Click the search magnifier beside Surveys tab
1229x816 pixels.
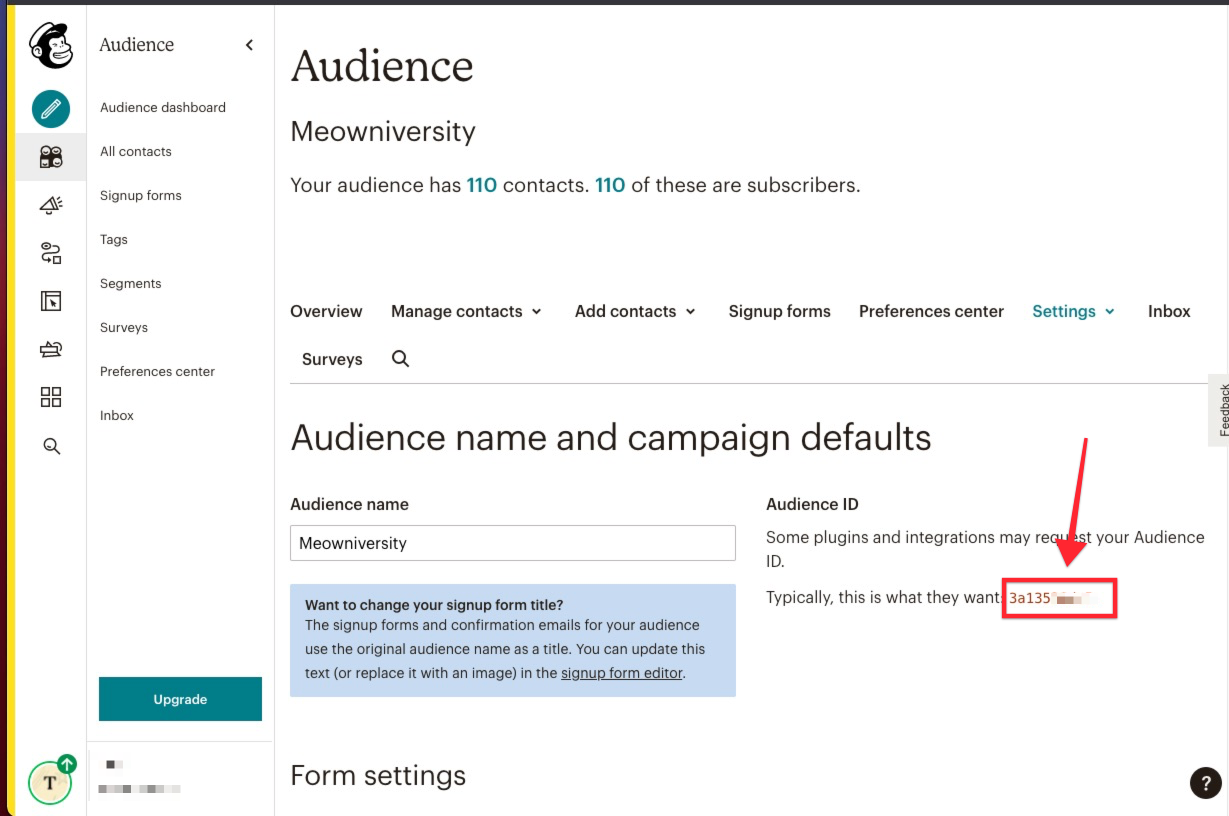coord(401,359)
